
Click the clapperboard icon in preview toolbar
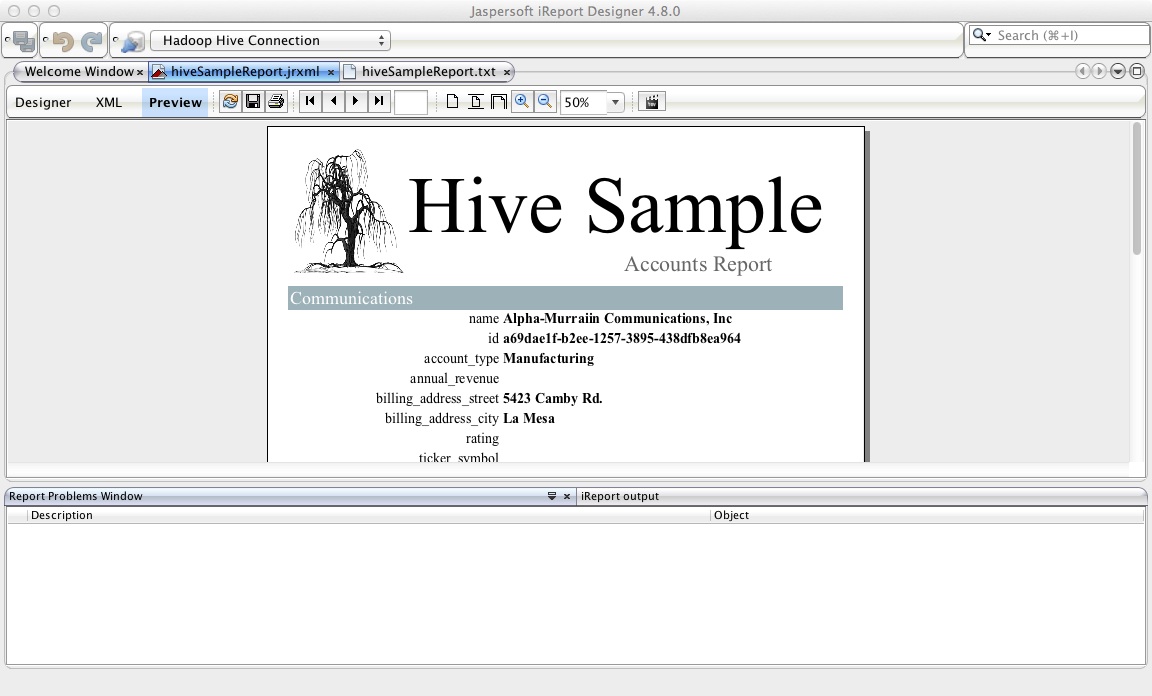coord(652,101)
